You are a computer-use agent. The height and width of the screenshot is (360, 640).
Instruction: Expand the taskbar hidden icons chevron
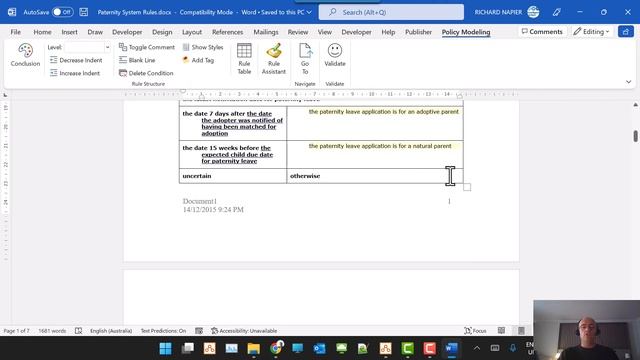pyautogui.click(x=477, y=348)
